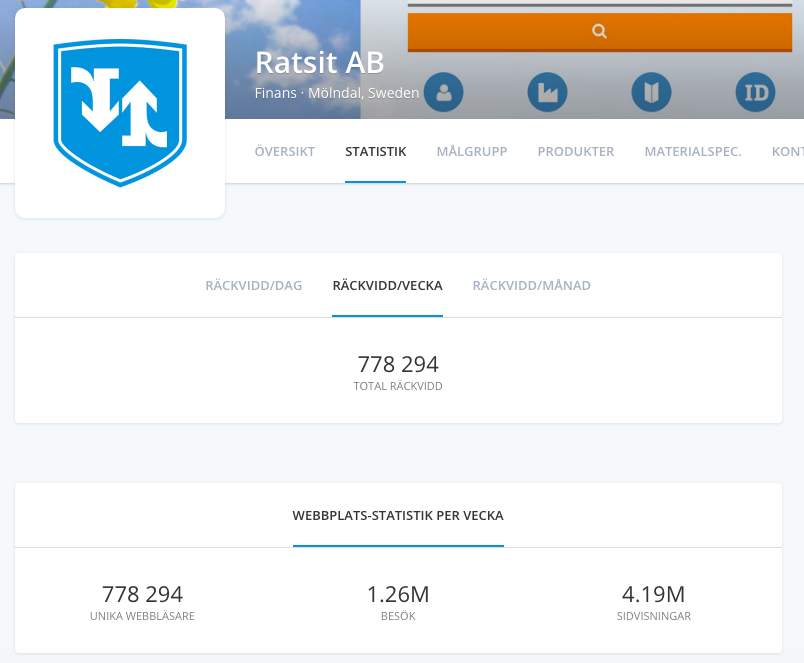Select the Räckvidd/Vecka tab
Screen dimensions: 804x663
click(387, 286)
